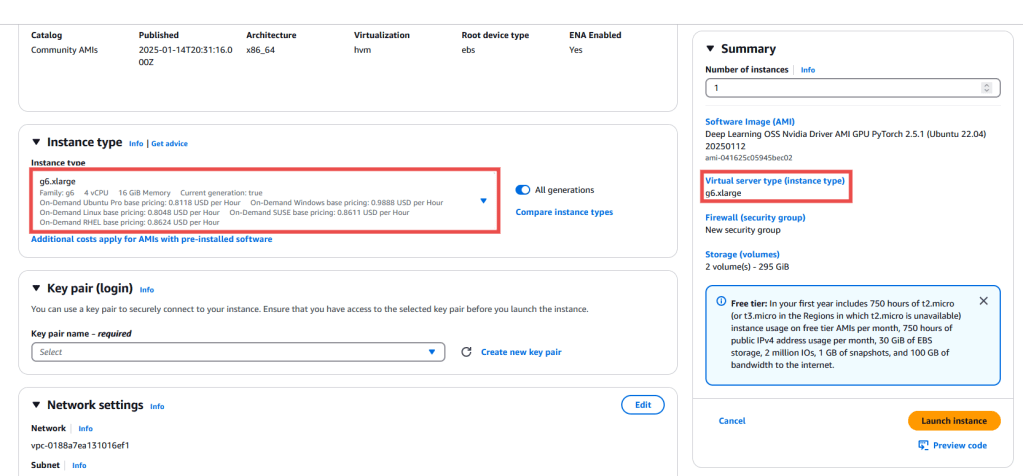The height and width of the screenshot is (476, 1023).
Task: Click the Get advice link
Action: [169, 144]
